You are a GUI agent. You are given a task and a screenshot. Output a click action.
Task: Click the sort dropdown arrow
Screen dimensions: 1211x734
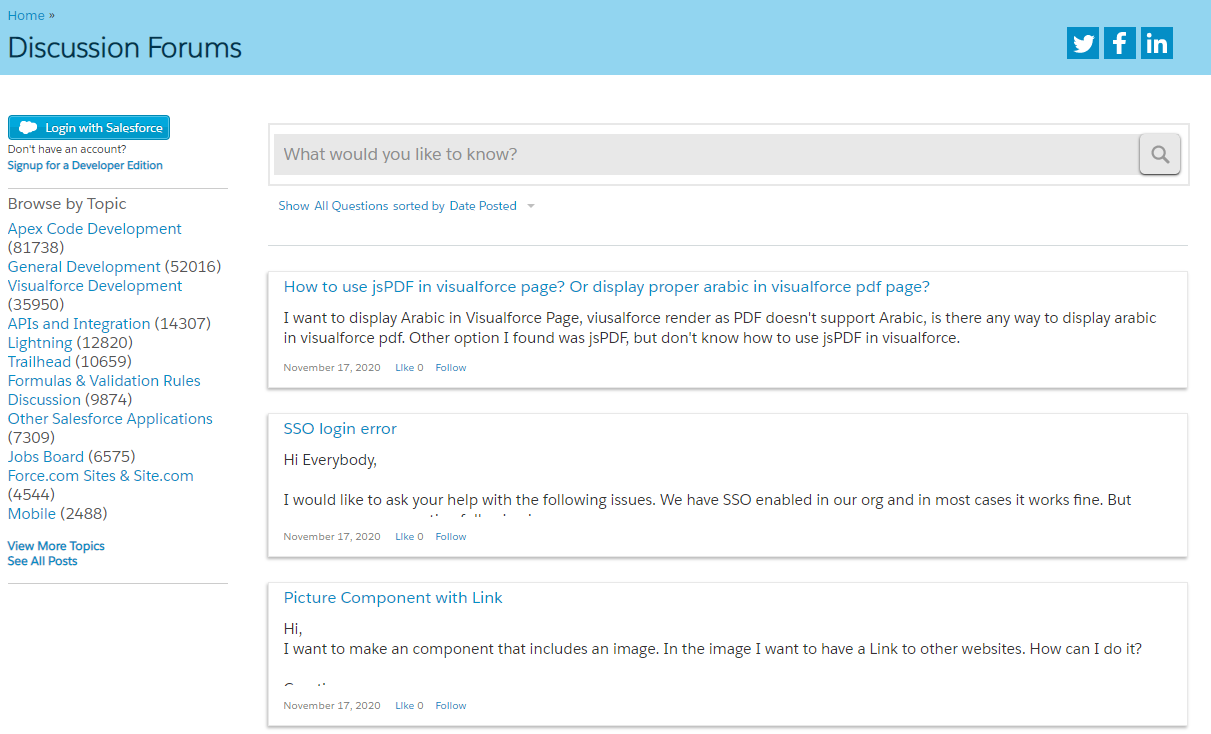[531, 206]
